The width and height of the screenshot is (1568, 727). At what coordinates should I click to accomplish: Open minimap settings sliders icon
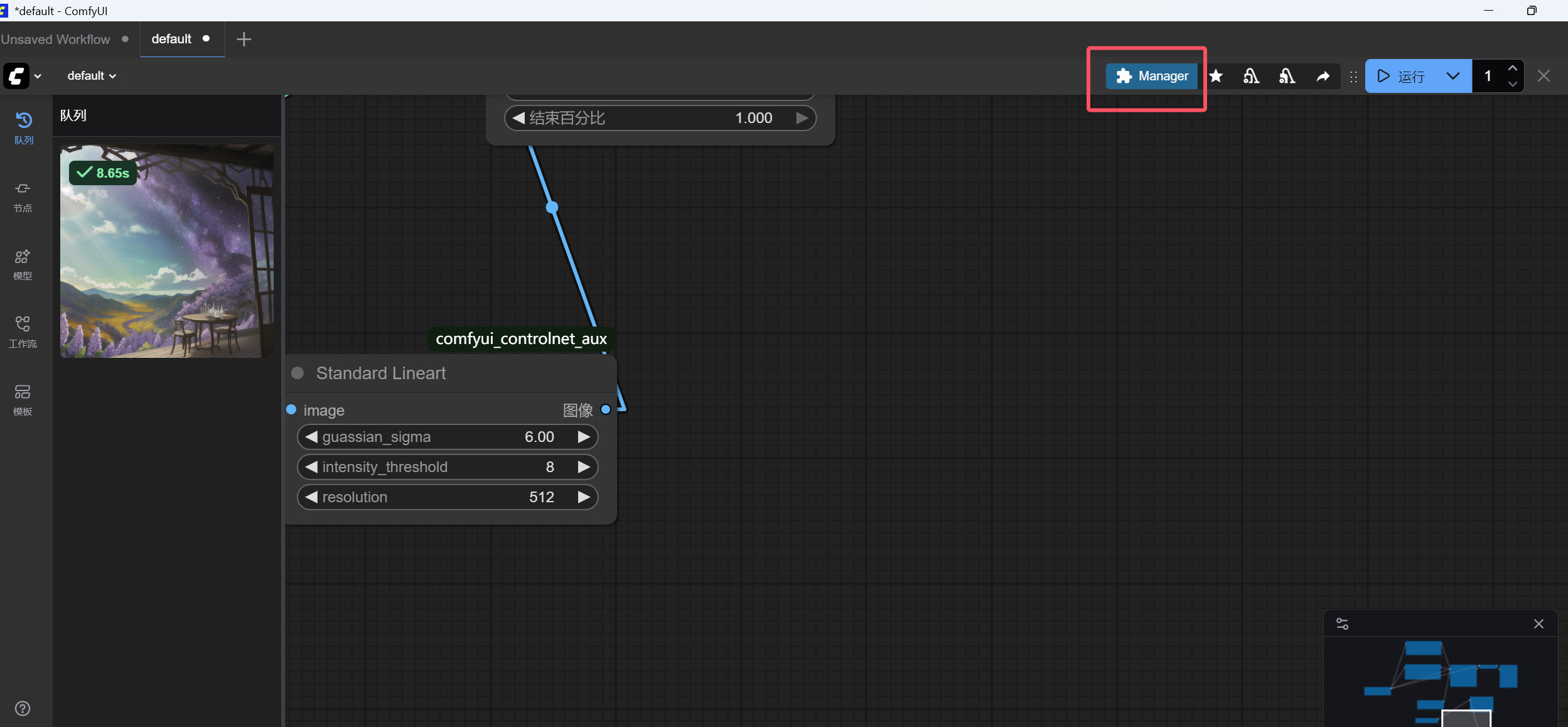[x=1342, y=623]
